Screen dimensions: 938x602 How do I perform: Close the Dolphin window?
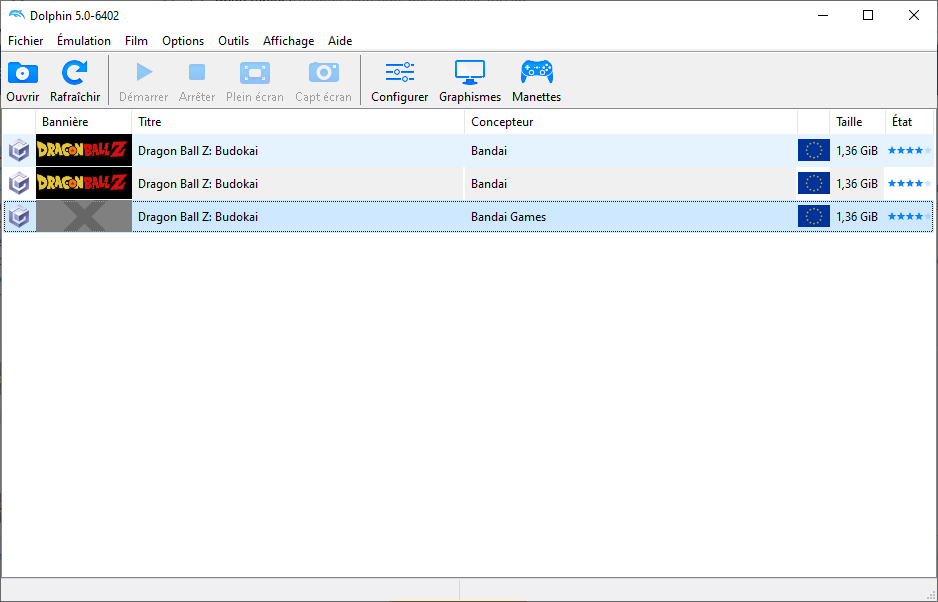click(x=913, y=16)
